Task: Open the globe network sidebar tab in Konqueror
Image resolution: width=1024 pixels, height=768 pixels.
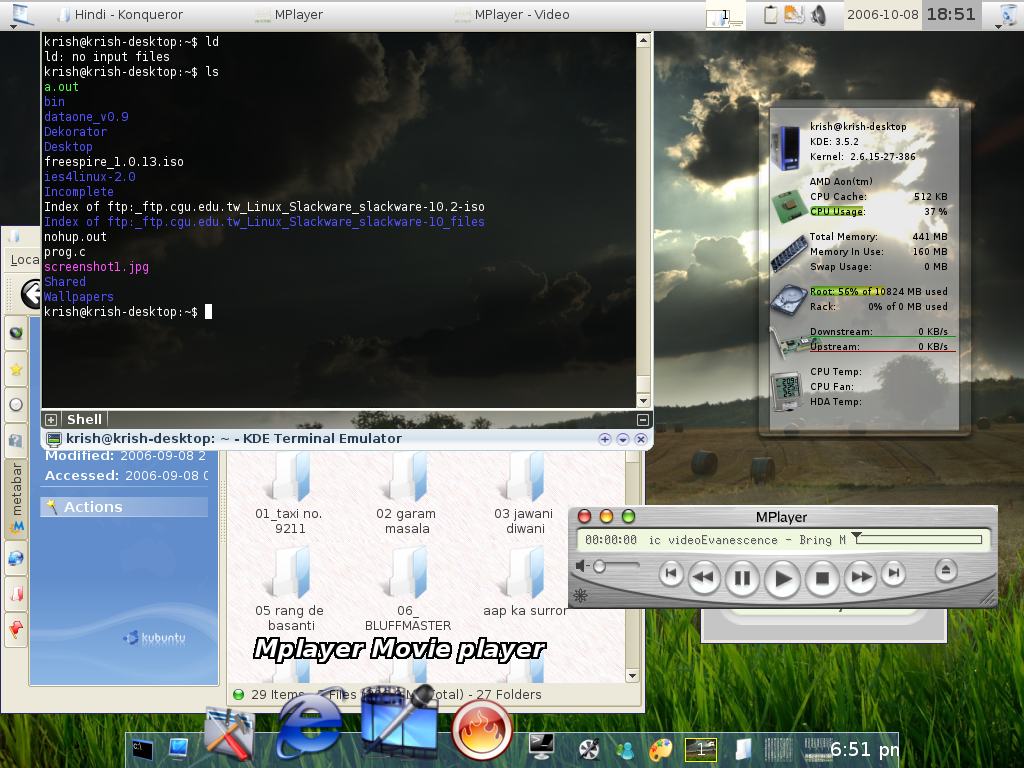Action: coord(16,558)
